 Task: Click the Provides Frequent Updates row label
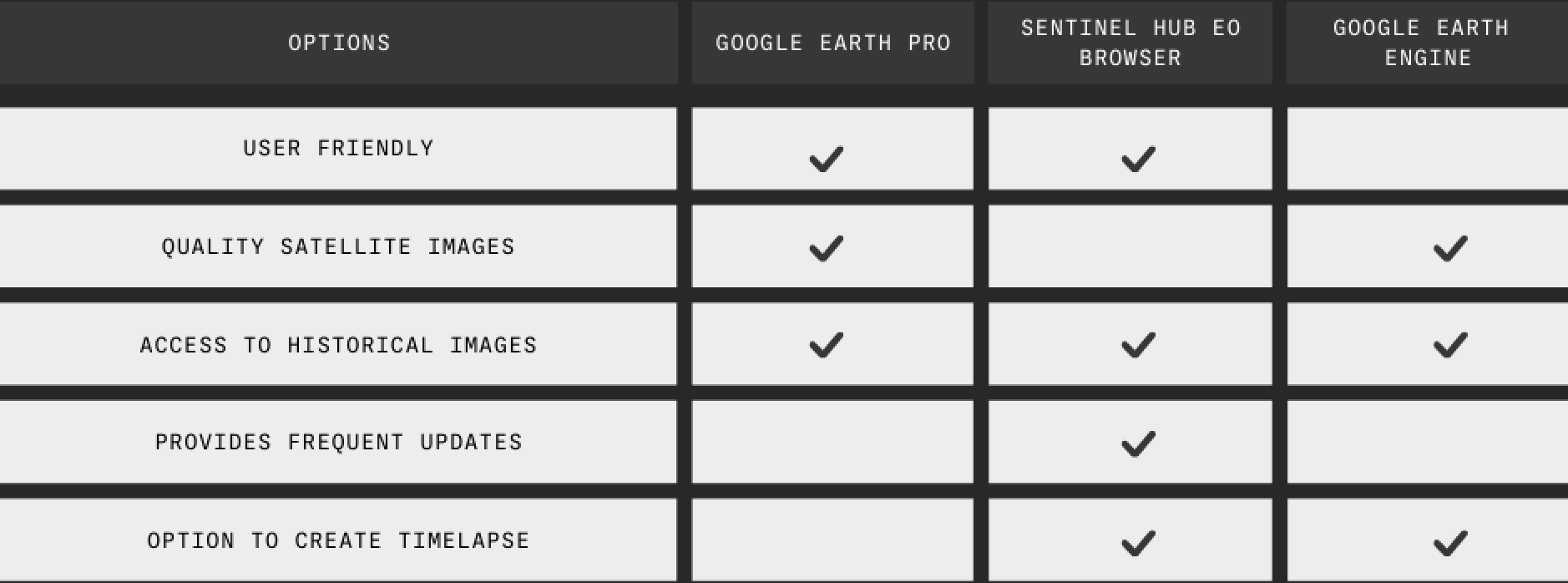[x=338, y=442]
